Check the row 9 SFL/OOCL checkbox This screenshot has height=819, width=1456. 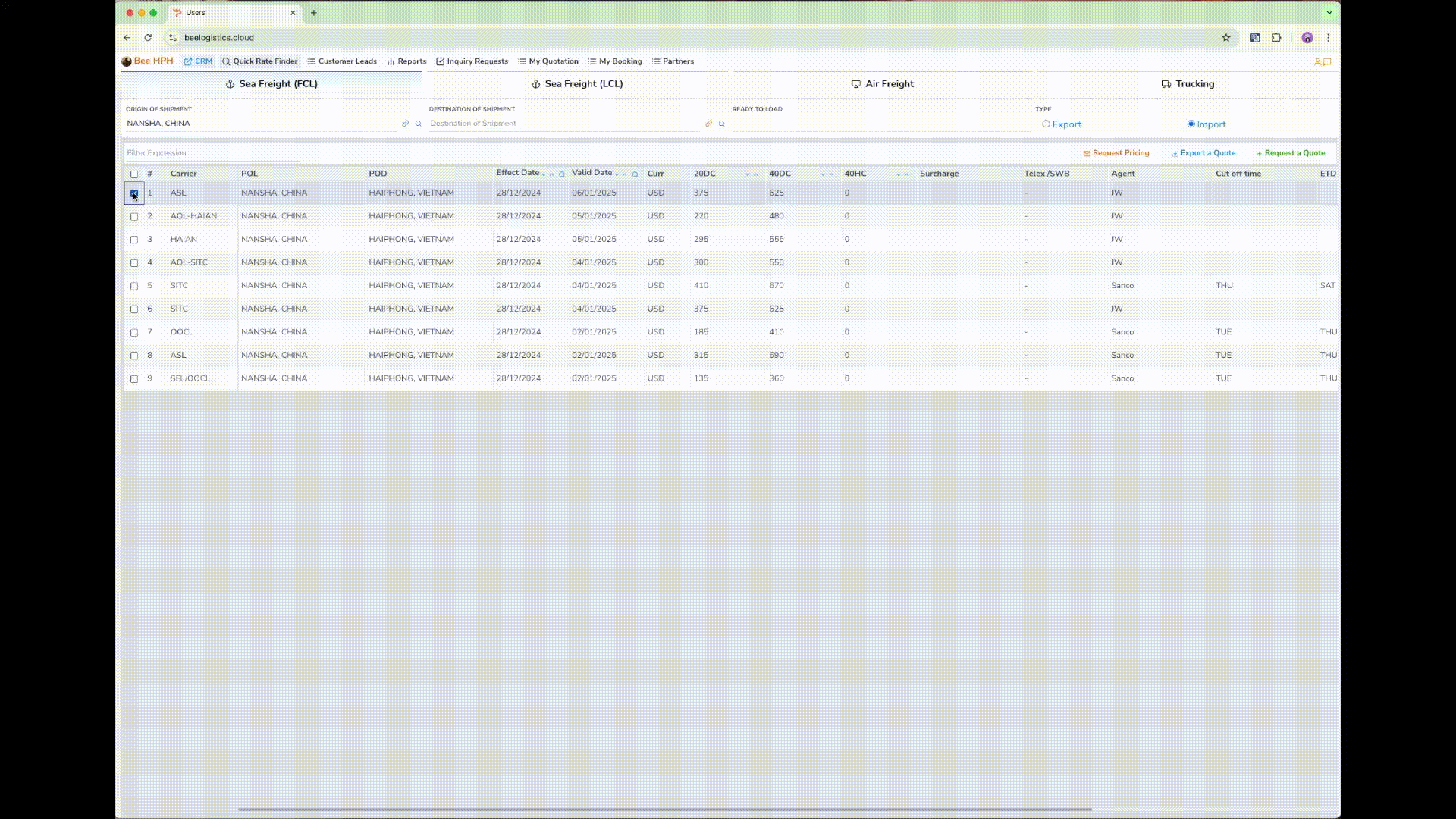click(x=134, y=378)
